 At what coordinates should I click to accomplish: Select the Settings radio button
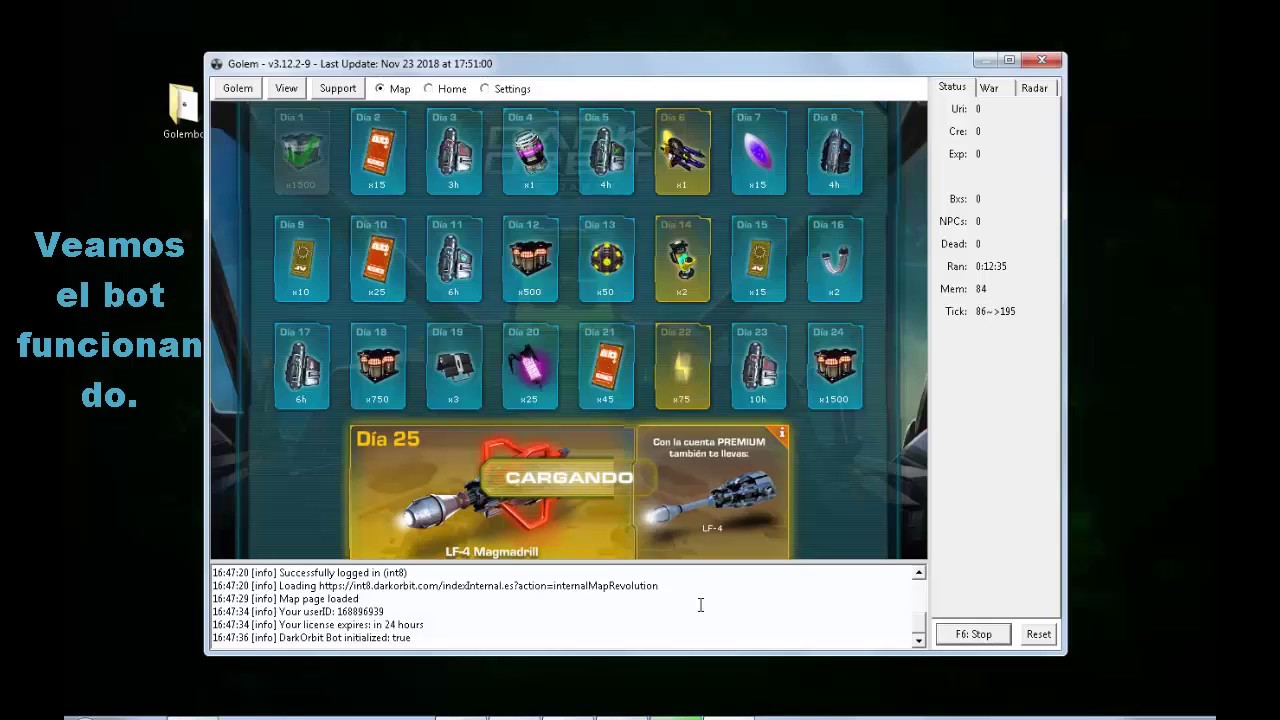[485, 89]
